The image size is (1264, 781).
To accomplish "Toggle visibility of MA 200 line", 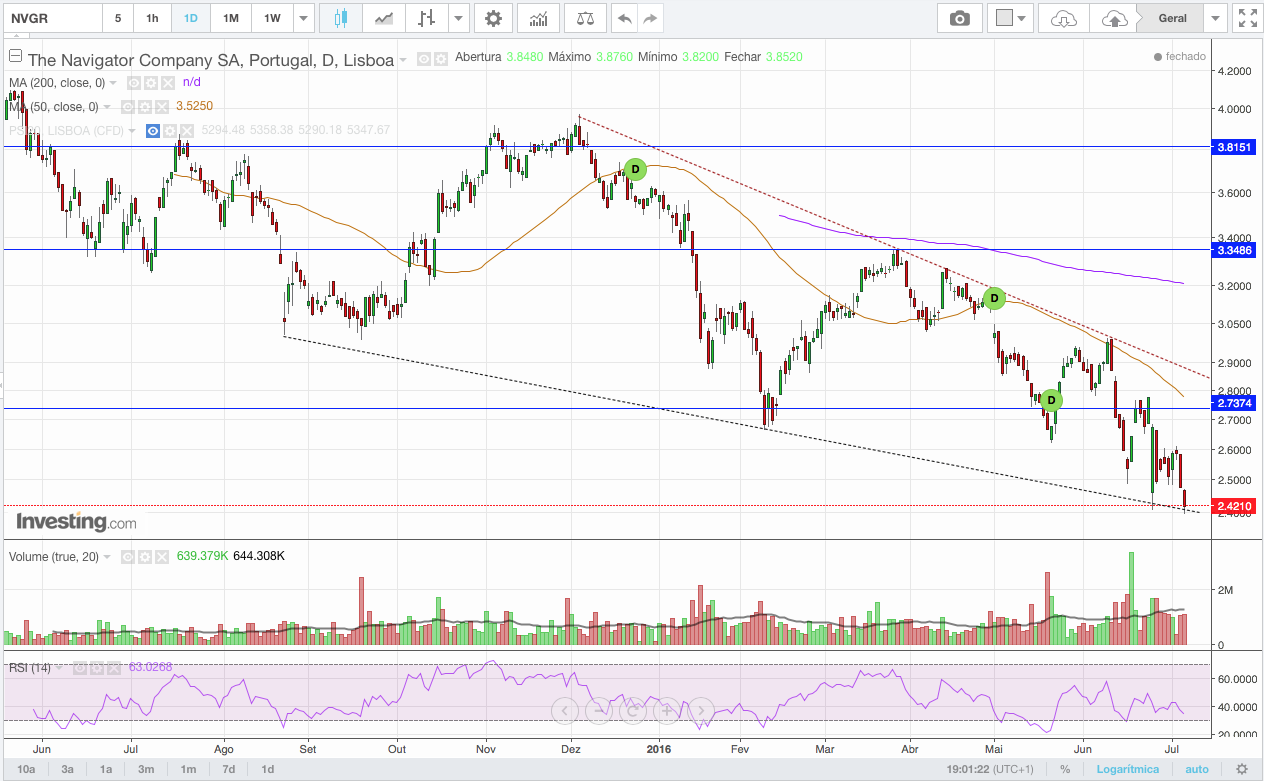I will [132, 83].
